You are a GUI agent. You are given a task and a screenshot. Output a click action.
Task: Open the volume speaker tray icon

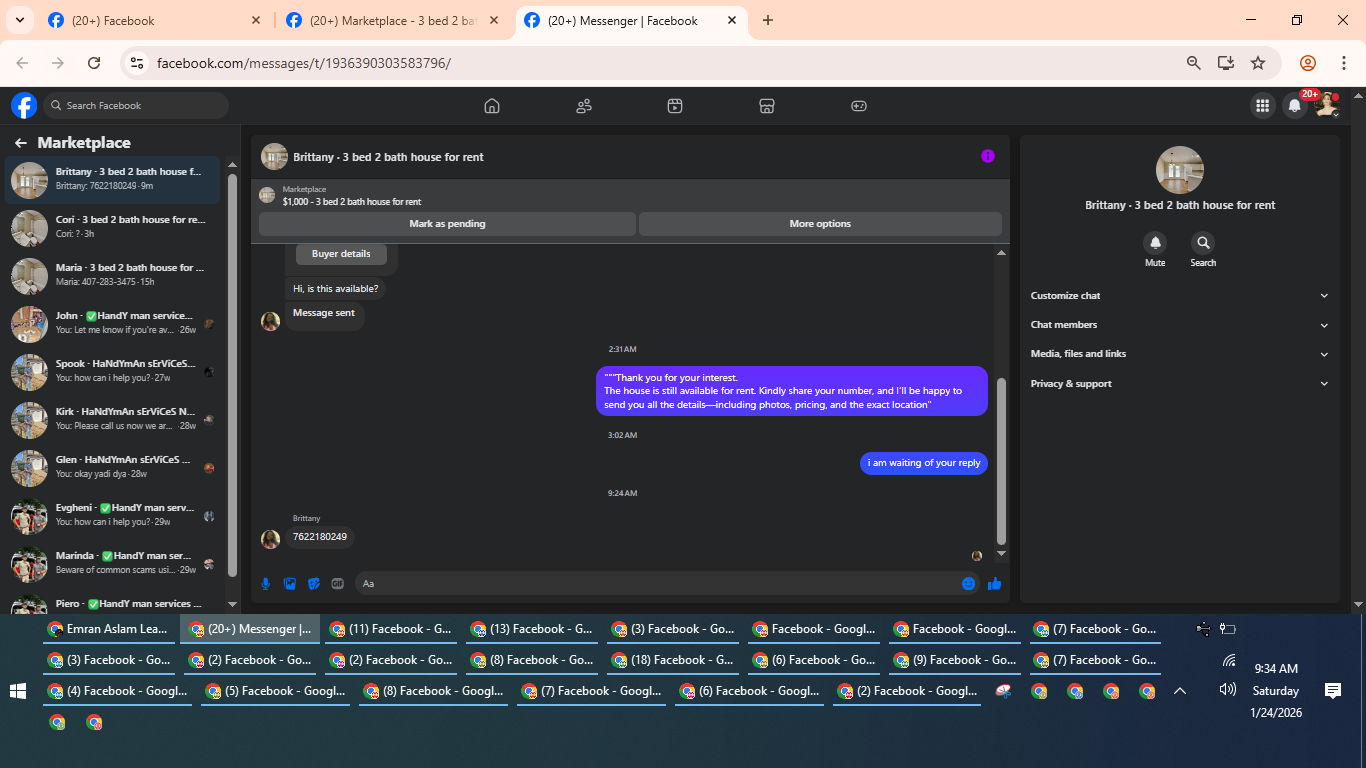pyautogui.click(x=1228, y=689)
